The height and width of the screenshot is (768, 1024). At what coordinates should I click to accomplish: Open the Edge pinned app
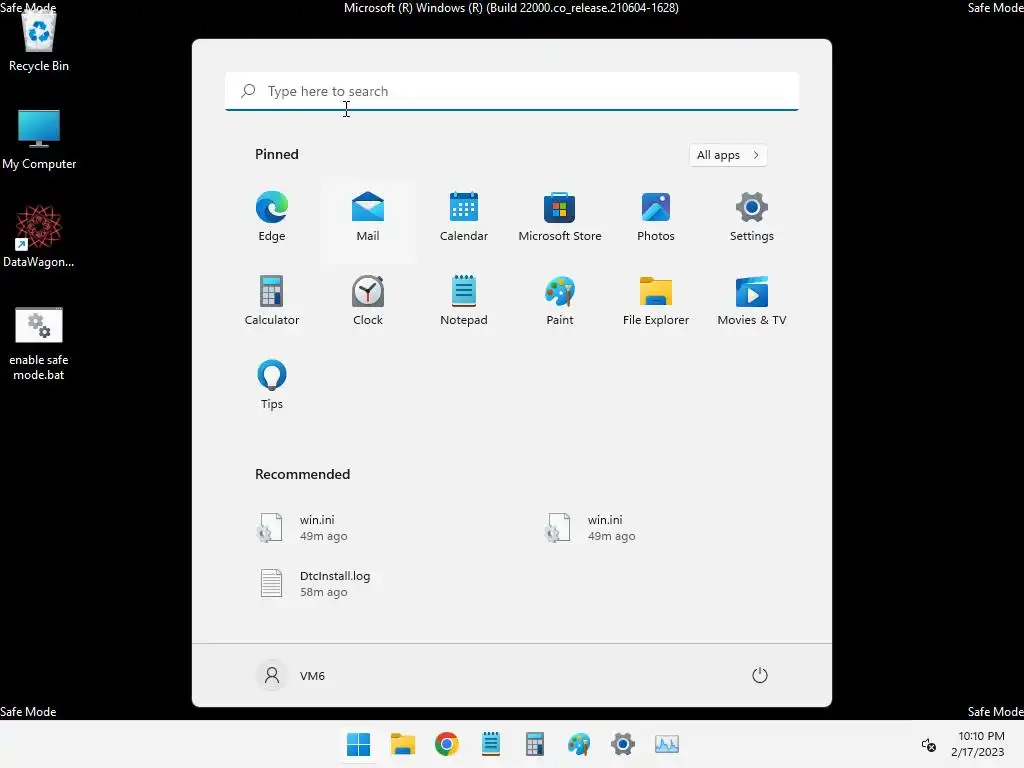click(x=272, y=217)
